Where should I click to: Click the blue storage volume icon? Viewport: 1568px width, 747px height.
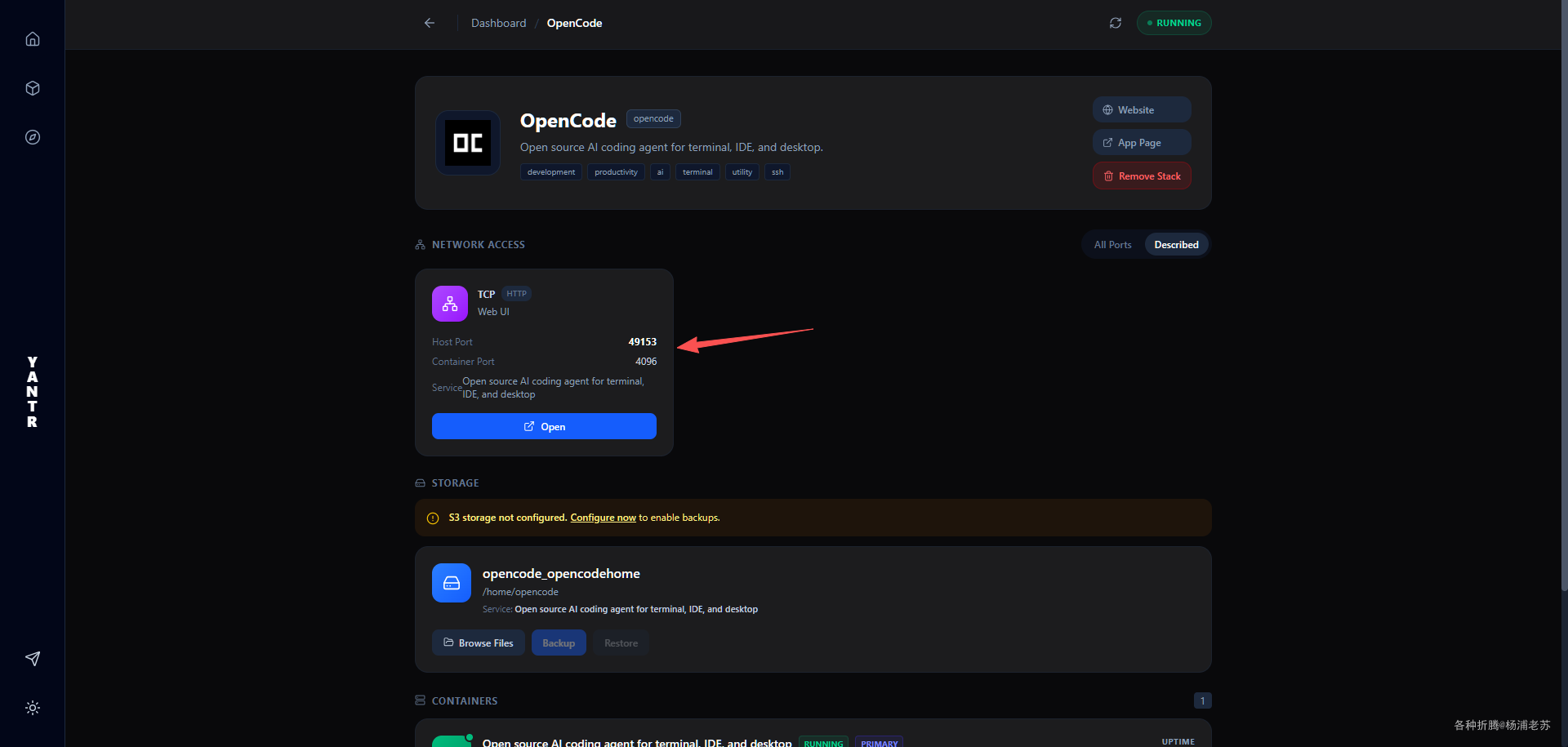[452, 583]
